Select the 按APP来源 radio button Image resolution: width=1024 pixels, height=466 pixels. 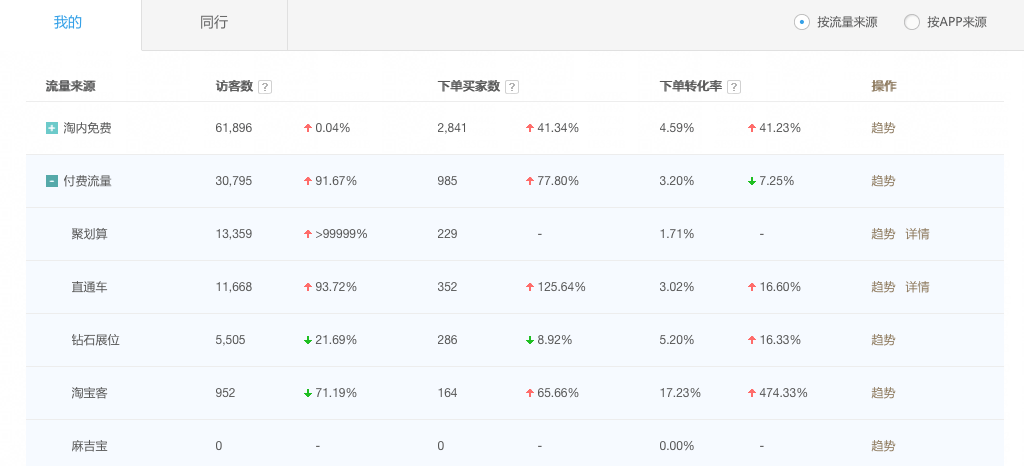(x=912, y=22)
